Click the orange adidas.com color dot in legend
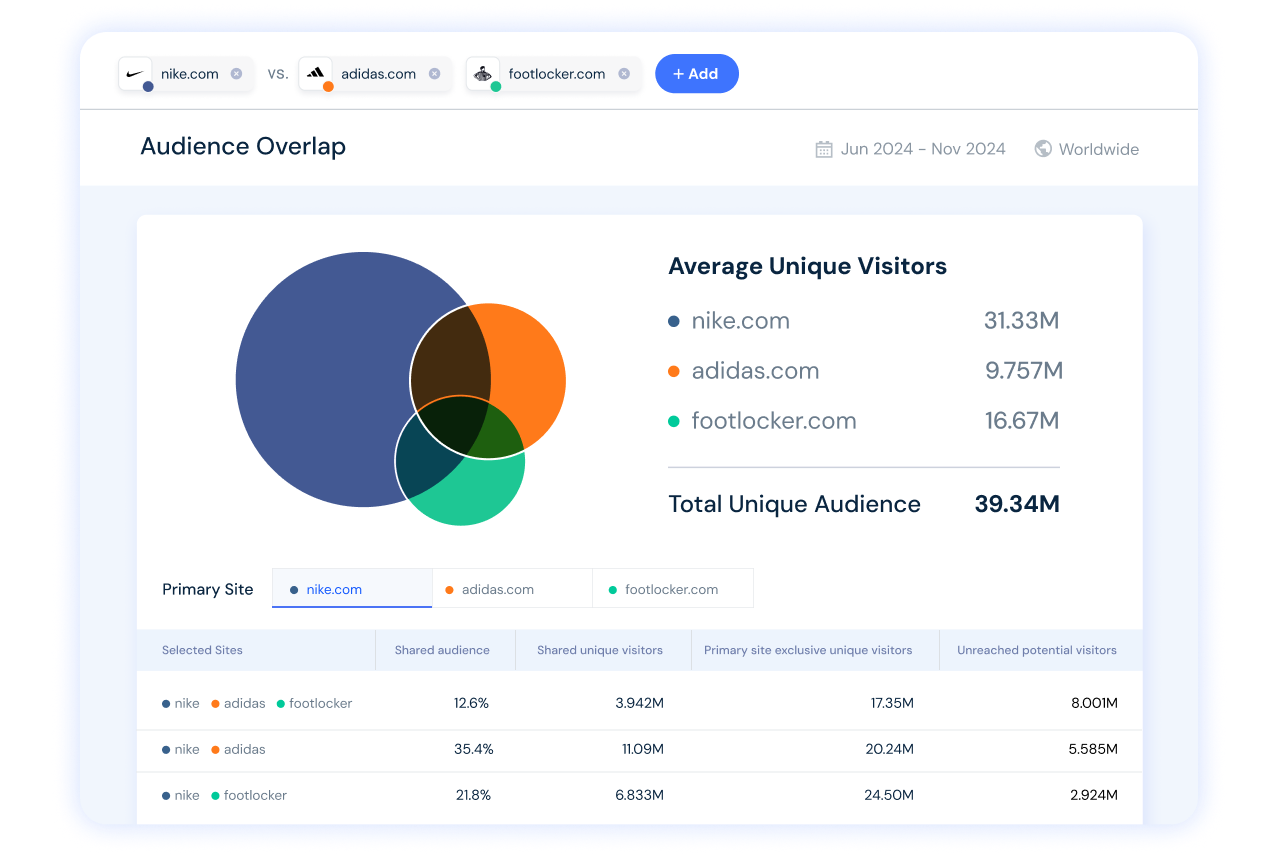Screen dimensions: 1280x856 674,371
